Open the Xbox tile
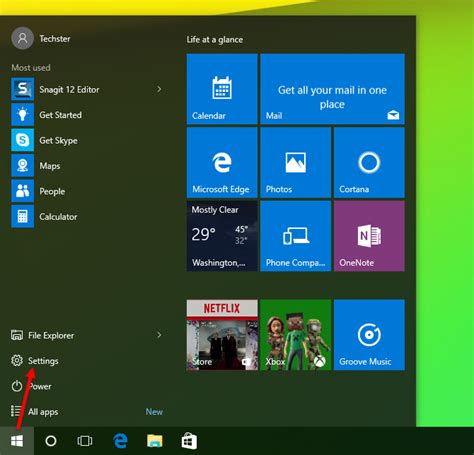 tap(296, 335)
